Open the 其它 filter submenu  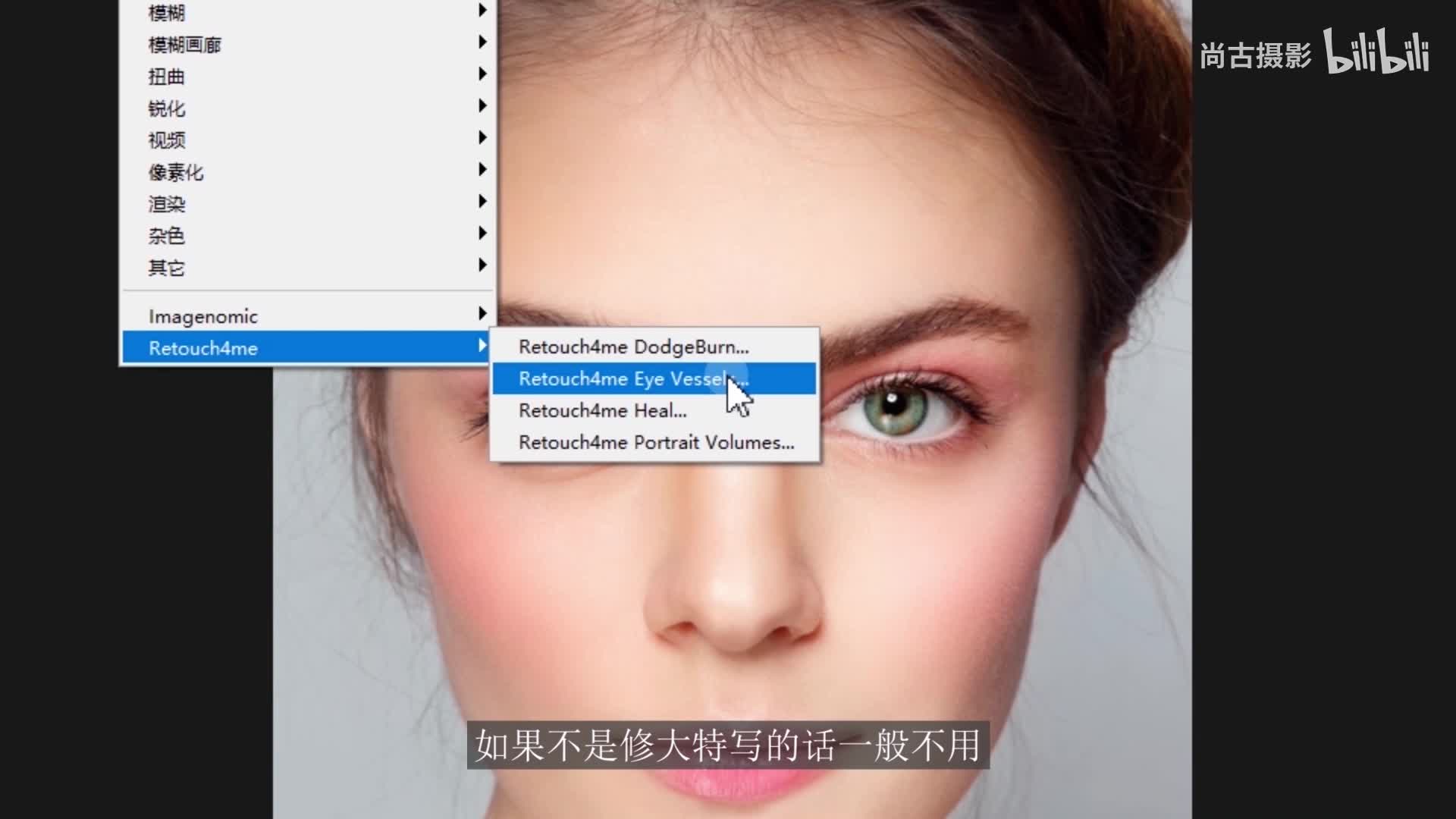click(x=167, y=268)
